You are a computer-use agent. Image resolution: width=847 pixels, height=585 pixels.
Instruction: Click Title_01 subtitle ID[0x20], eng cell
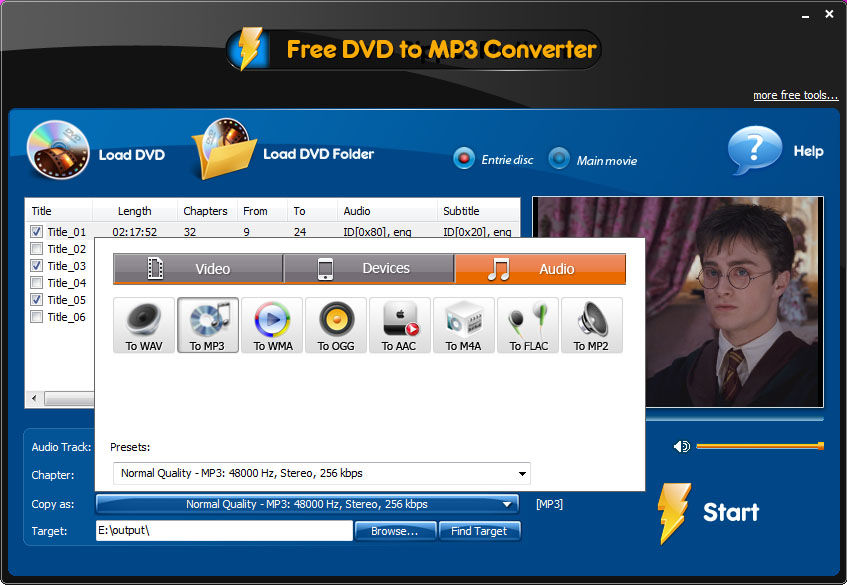(x=477, y=232)
